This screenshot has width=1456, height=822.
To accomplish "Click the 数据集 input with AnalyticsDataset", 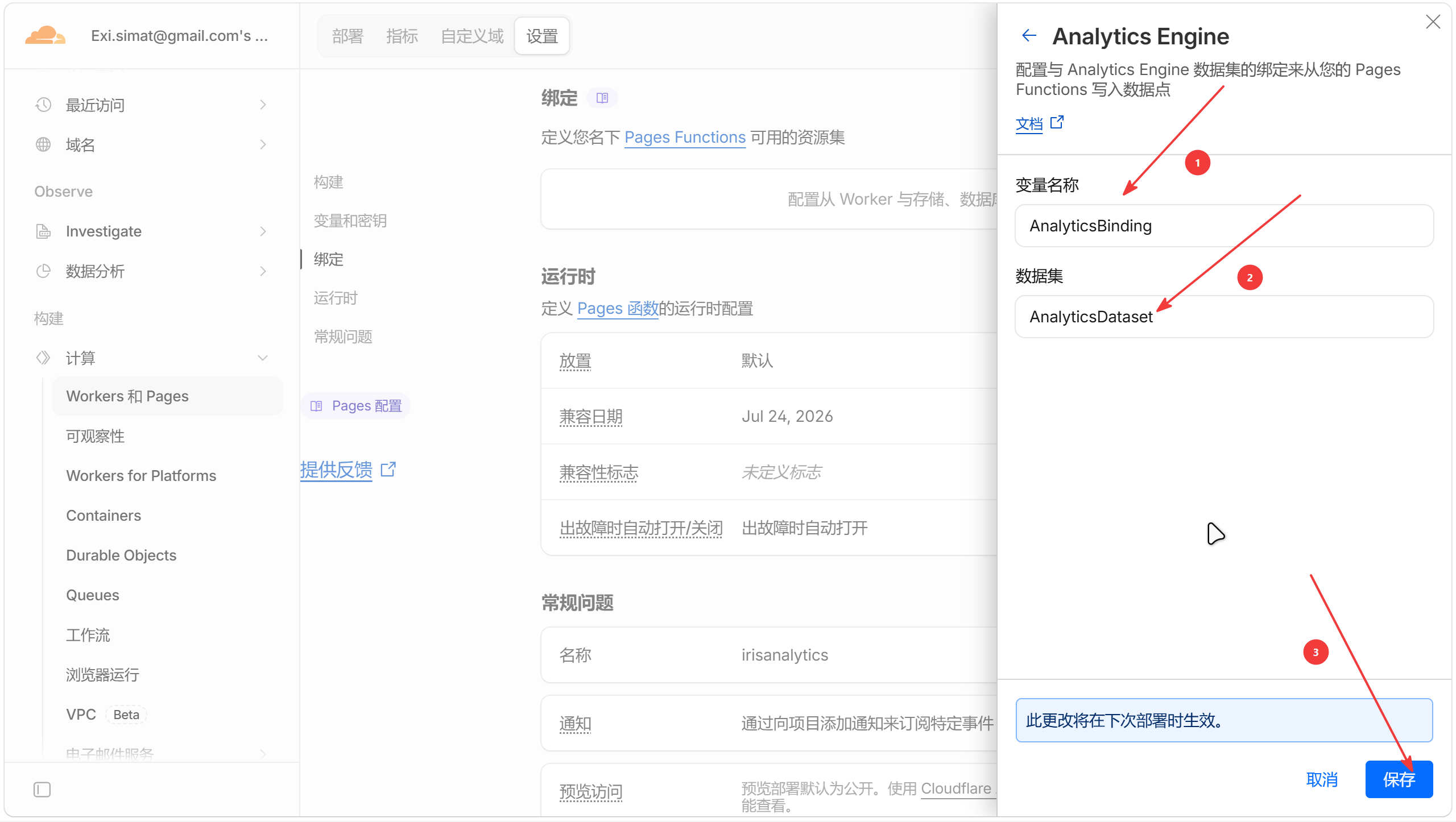I will tap(1224, 317).
